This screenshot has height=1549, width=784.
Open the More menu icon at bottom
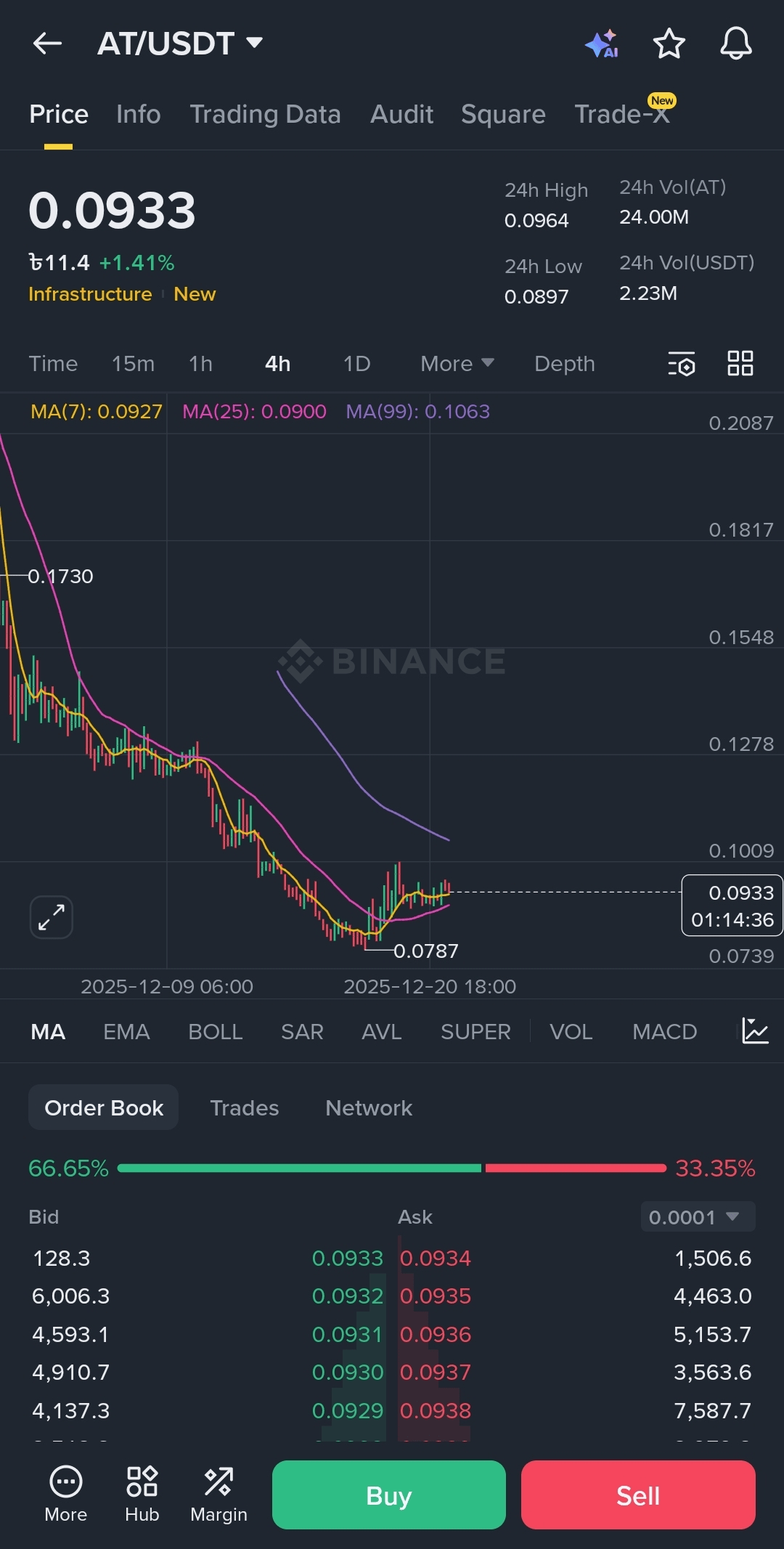[x=65, y=1495]
